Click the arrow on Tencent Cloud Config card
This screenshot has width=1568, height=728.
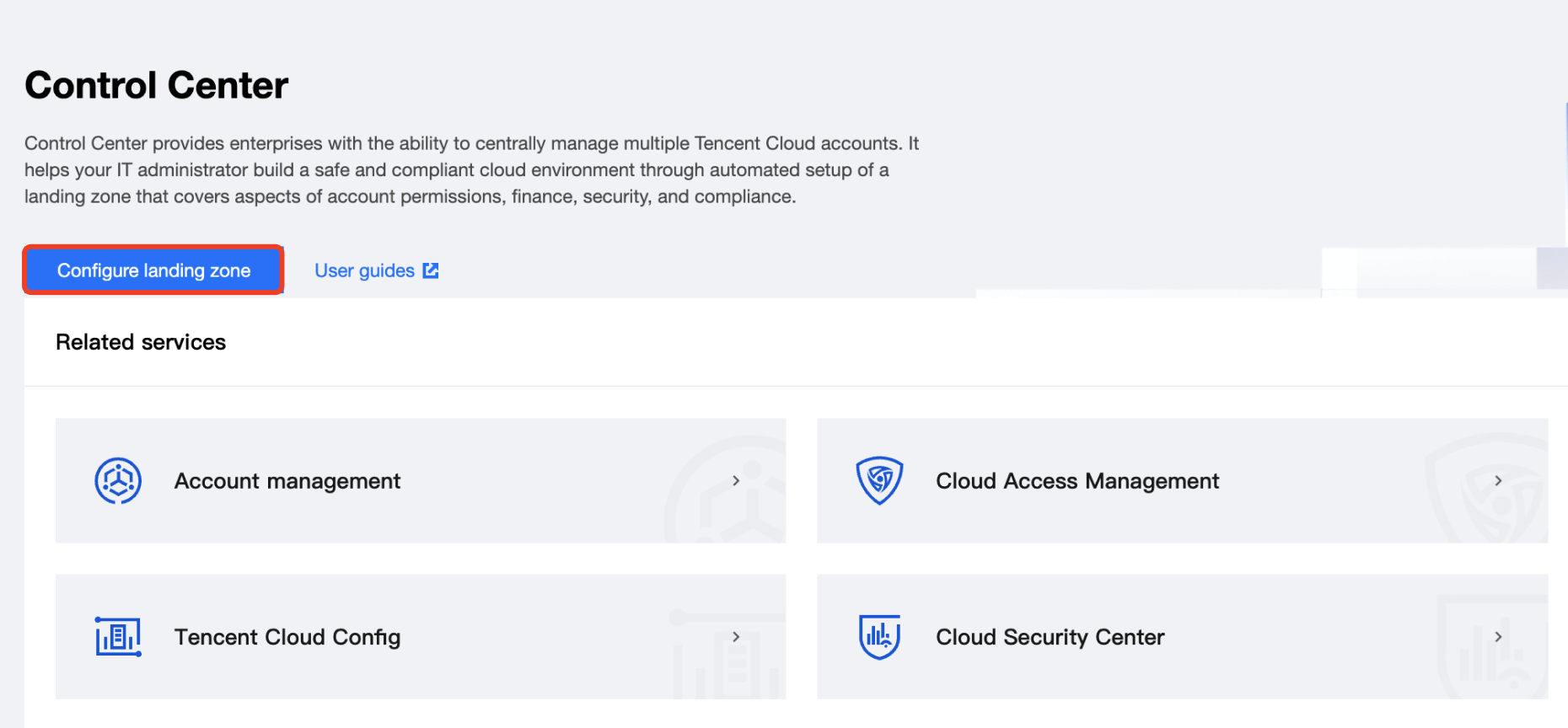[x=736, y=637]
